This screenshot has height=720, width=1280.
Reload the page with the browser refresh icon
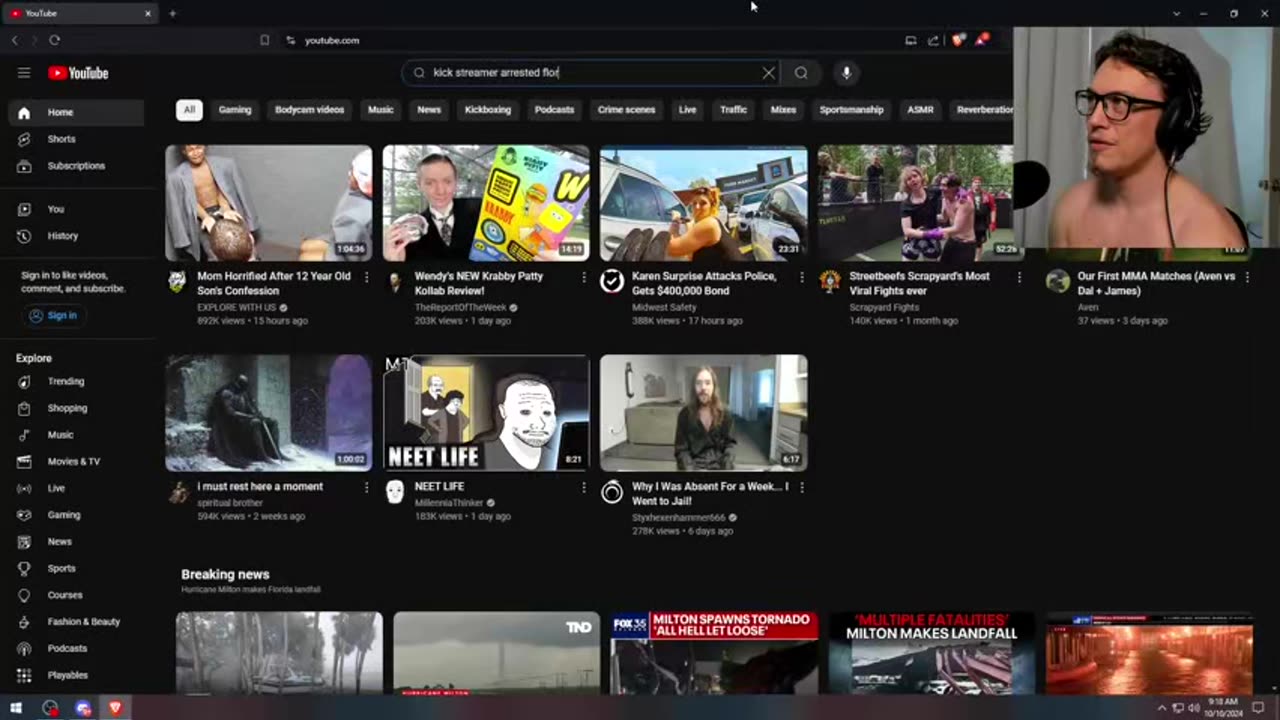pos(54,40)
